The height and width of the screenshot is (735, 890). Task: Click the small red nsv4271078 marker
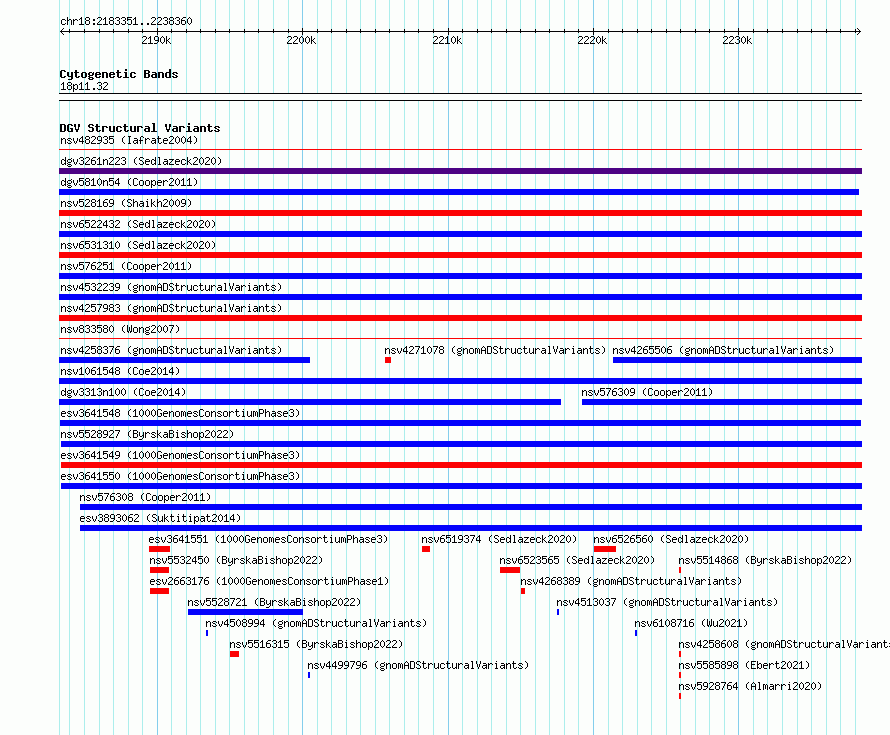(x=388, y=360)
